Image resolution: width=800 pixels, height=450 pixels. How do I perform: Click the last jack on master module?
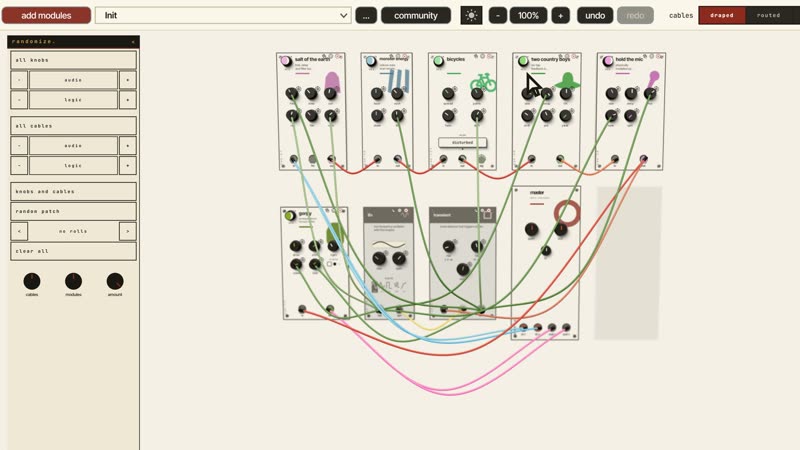566,328
